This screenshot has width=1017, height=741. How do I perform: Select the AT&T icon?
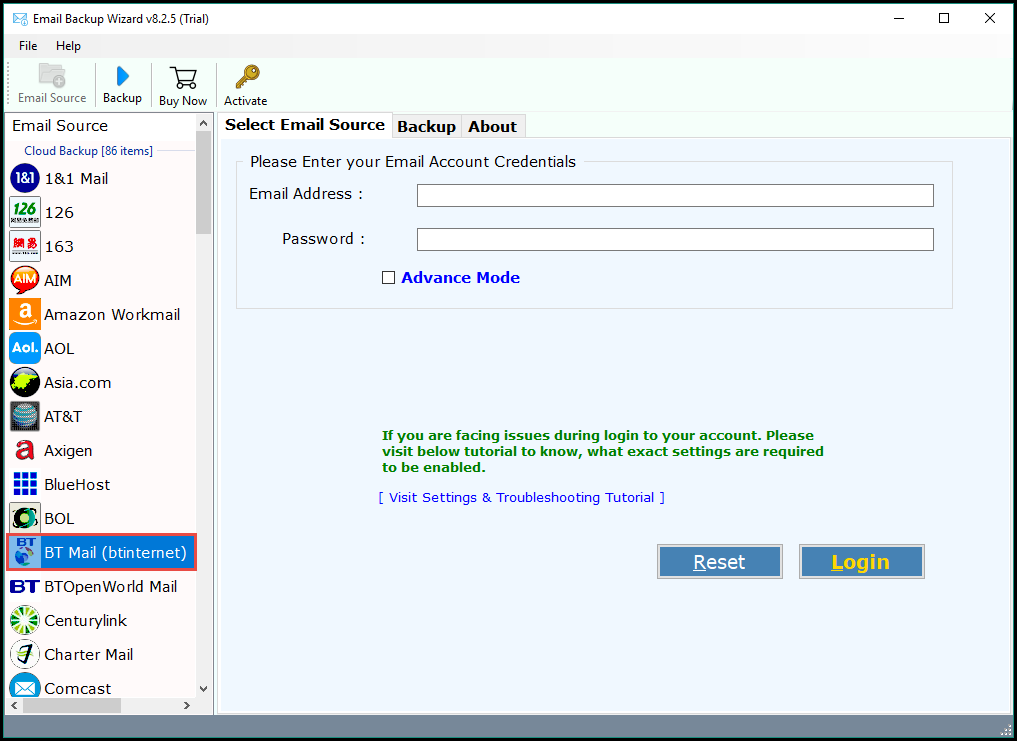[25, 417]
